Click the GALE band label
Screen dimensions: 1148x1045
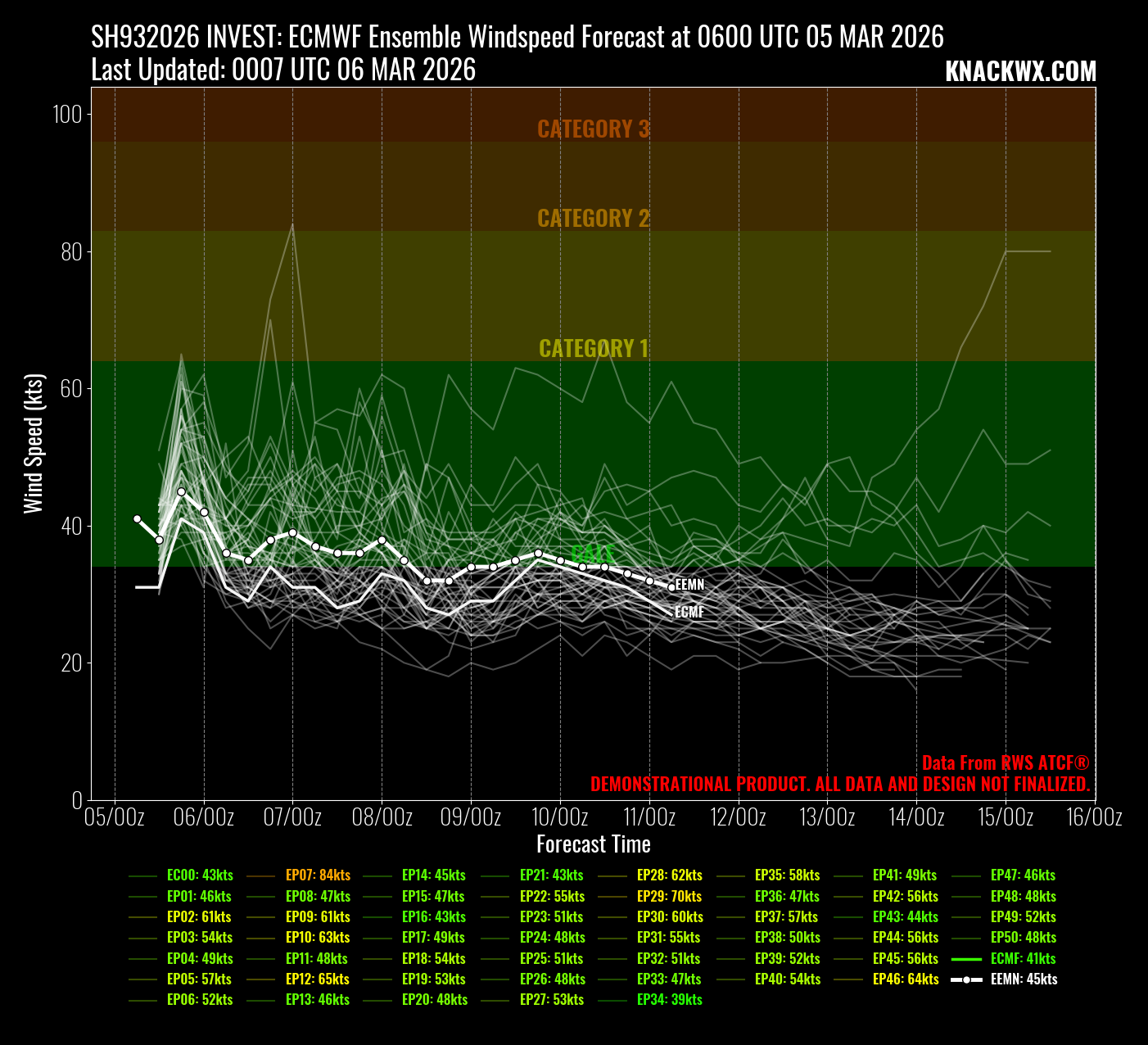click(593, 554)
